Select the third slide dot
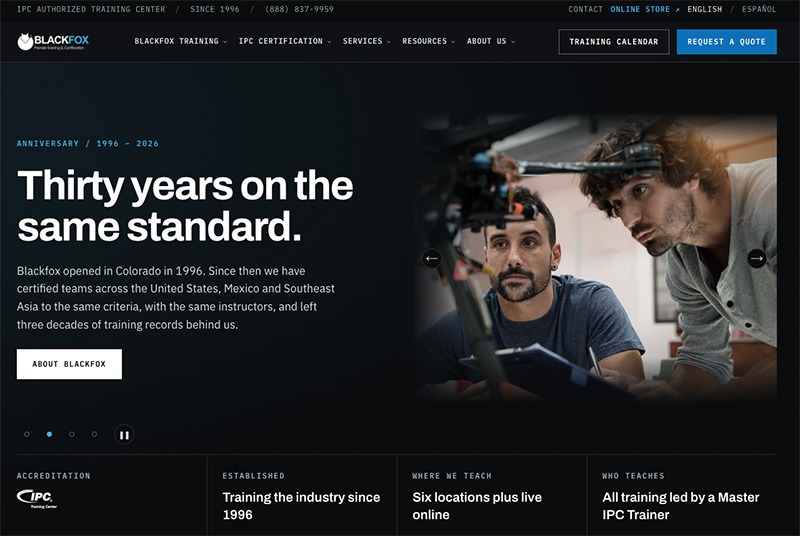Viewport: 800px width, 536px height. point(72,435)
